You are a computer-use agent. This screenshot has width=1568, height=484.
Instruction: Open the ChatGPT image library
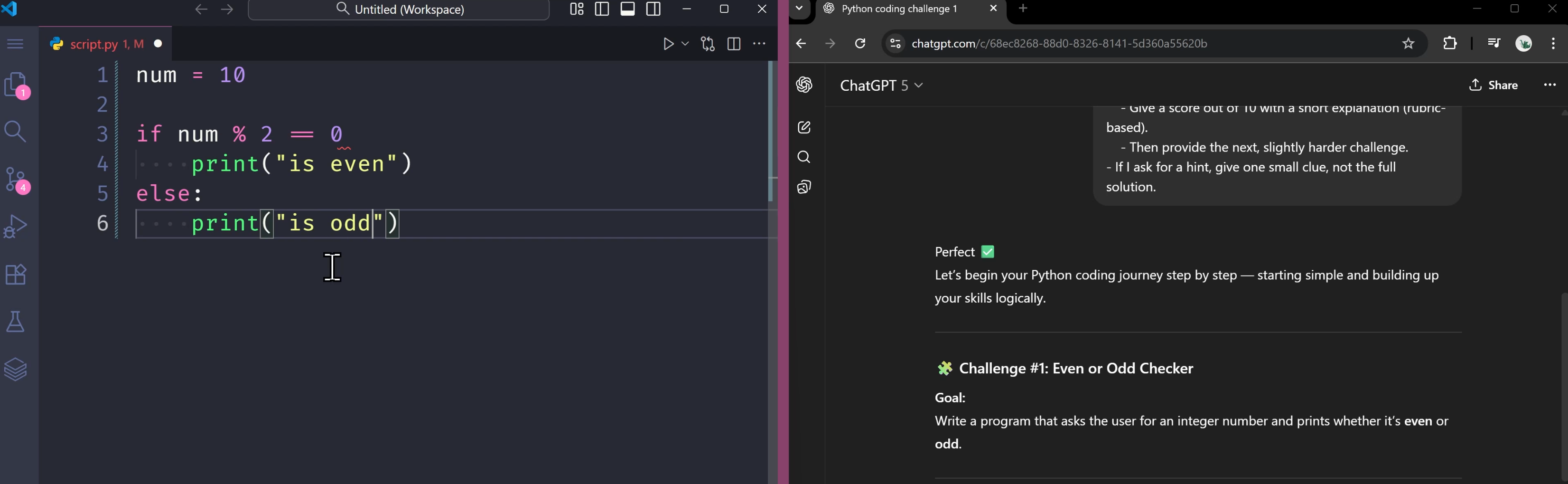(803, 187)
